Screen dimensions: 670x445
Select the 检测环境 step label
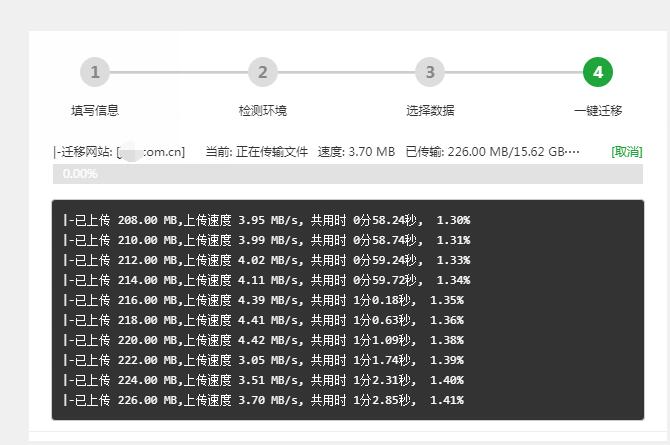tap(263, 111)
